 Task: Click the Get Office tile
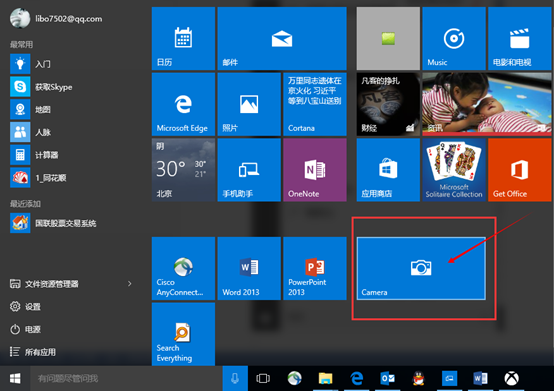[520, 170]
